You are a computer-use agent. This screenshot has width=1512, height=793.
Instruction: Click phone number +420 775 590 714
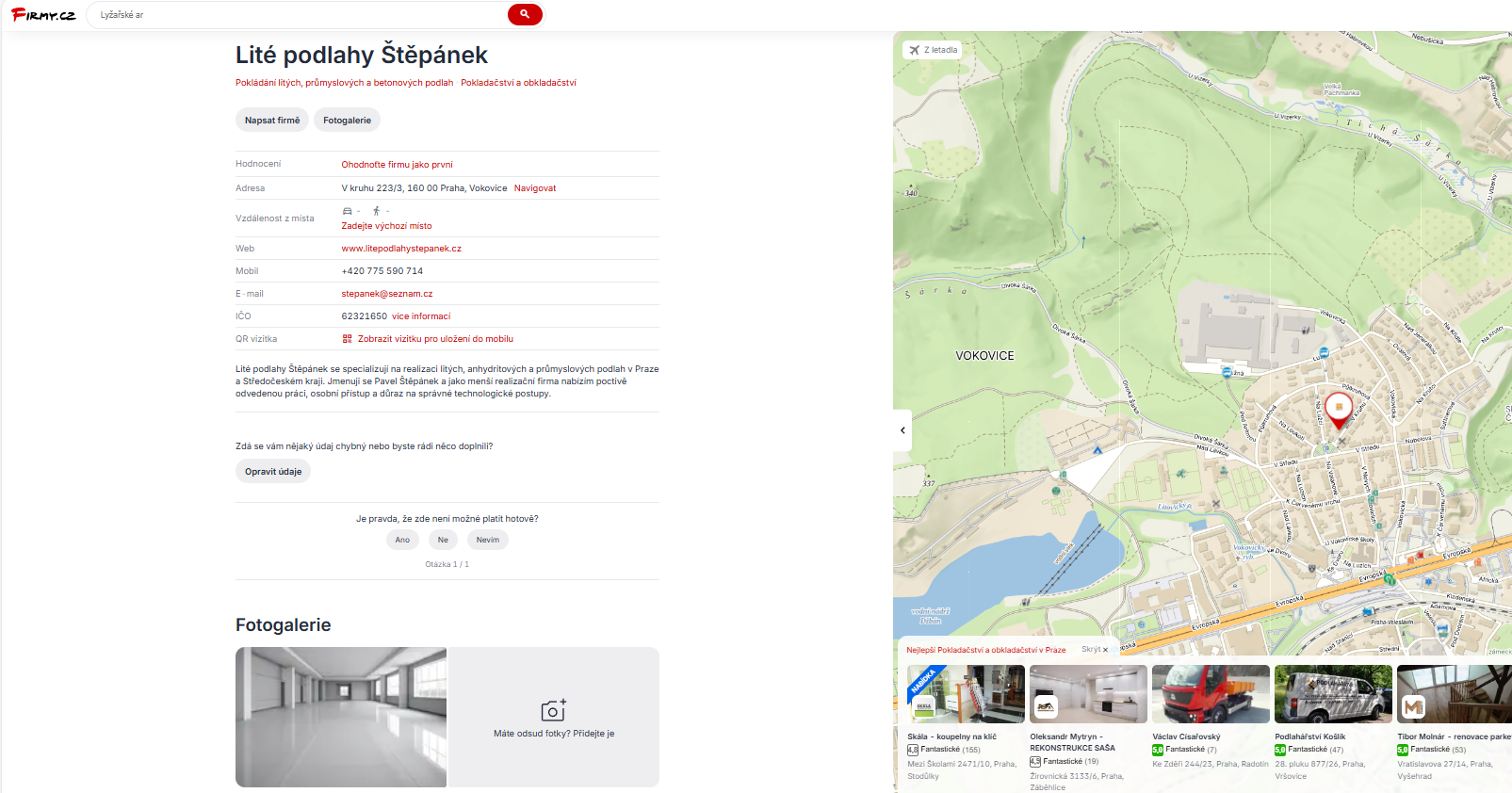382,271
